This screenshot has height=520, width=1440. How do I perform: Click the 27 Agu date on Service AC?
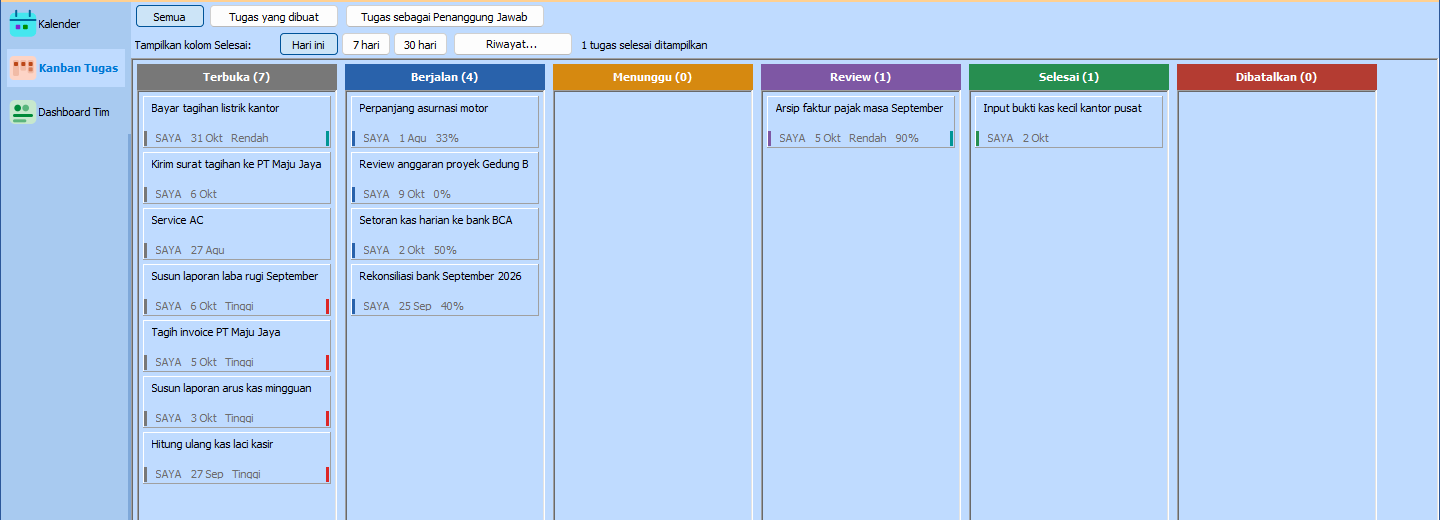point(207,250)
